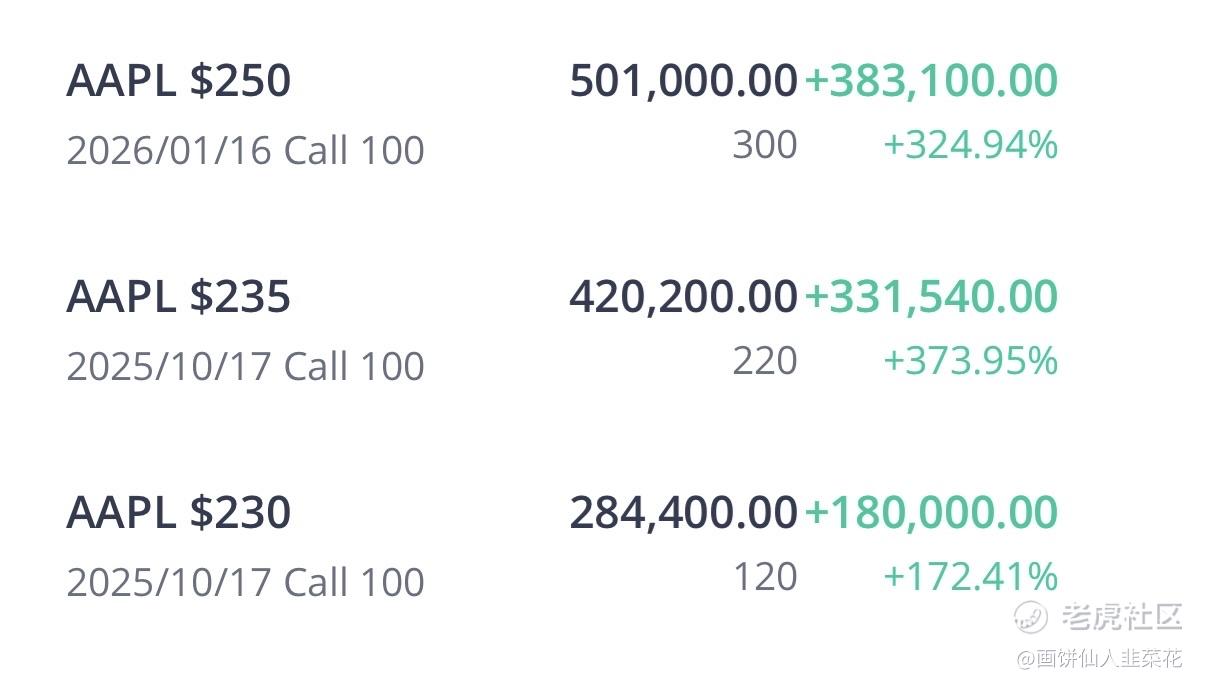Viewport: 1206px width, 686px height.
Task: Open the @画饼仙人韭菜花 username watermark
Action: [1099, 658]
